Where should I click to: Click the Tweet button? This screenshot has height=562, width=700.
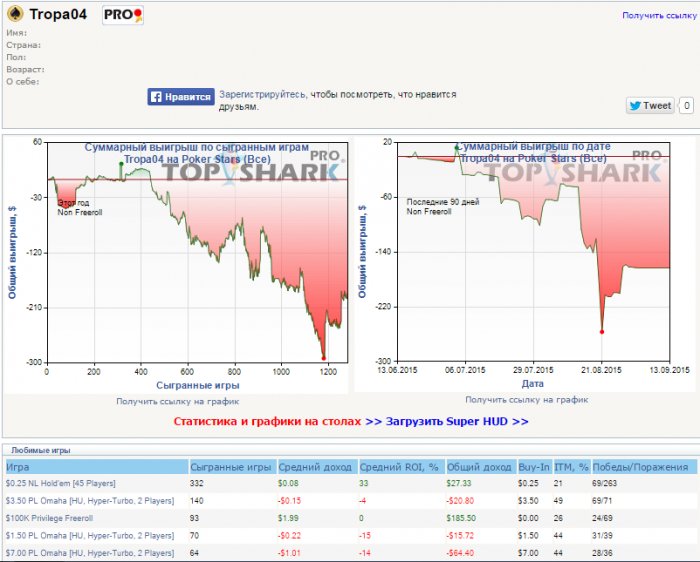coord(650,106)
